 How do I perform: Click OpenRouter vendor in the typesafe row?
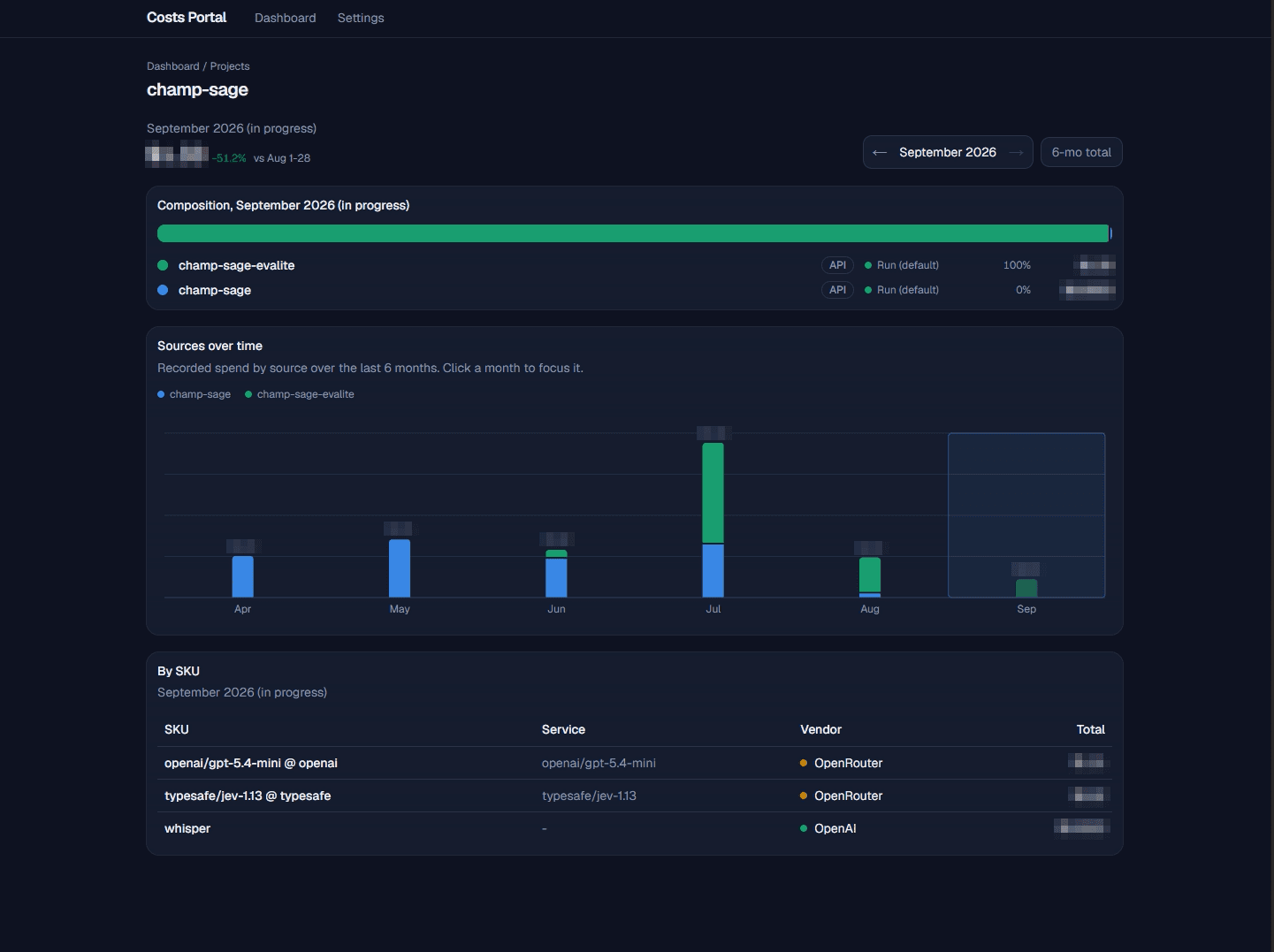842,796
